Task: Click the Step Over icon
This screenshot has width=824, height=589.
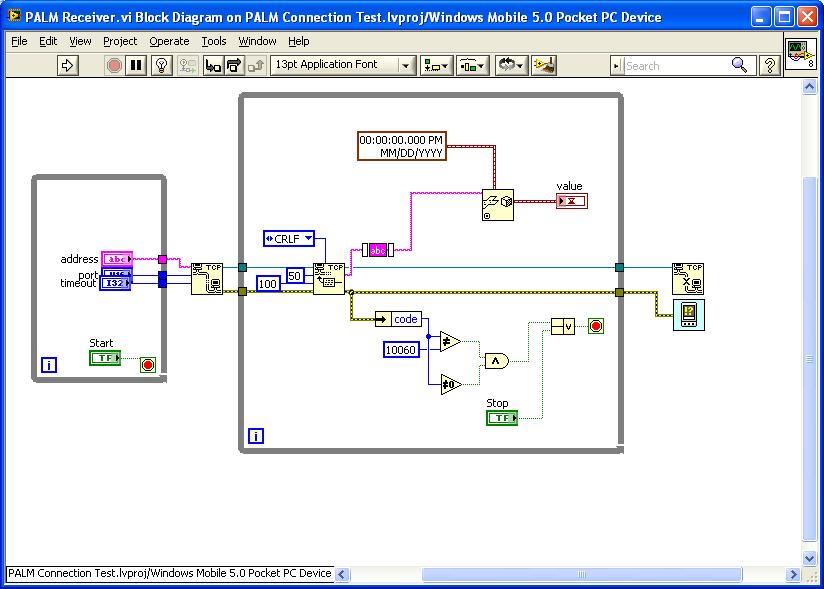Action: (234, 65)
